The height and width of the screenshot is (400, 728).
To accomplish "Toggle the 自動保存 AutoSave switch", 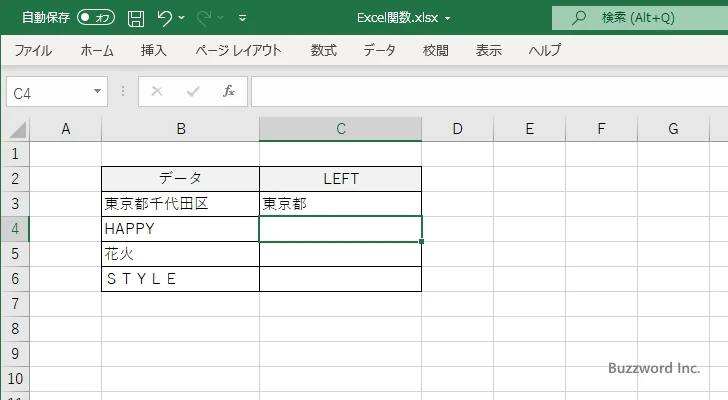I will (96, 18).
